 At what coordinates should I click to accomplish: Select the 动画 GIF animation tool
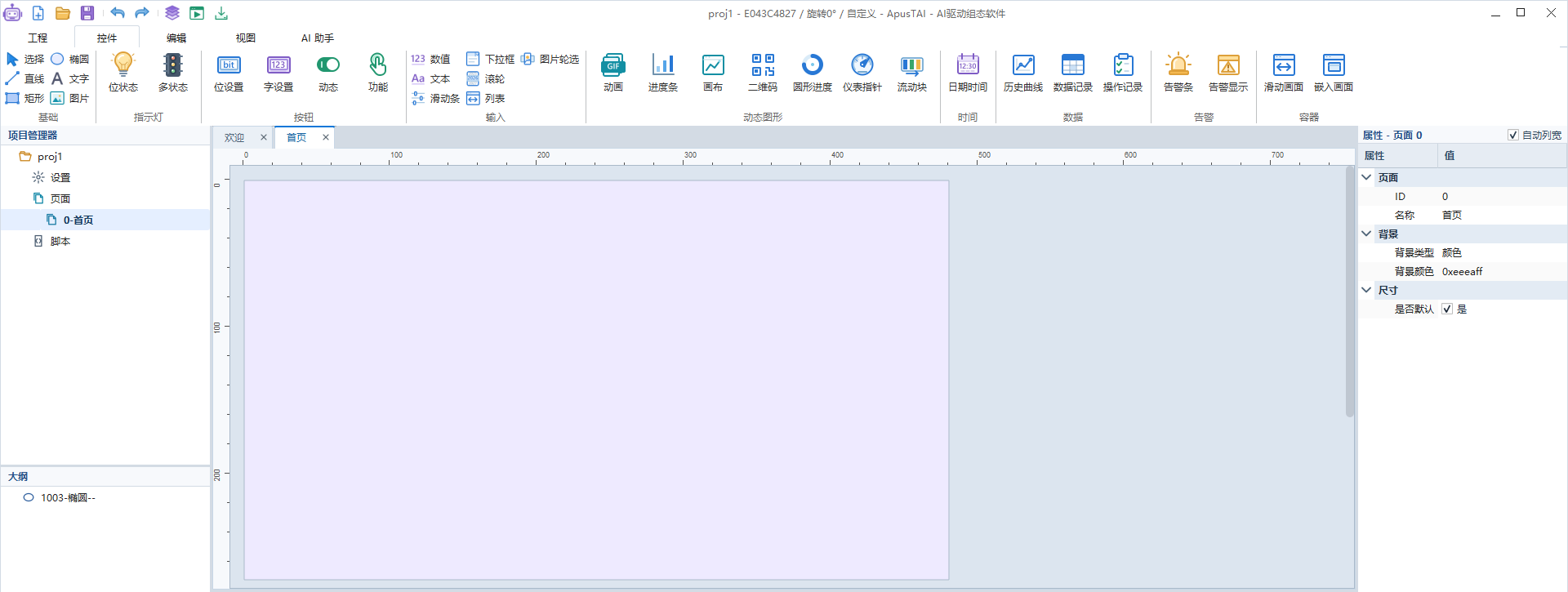[x=612, y=73]
